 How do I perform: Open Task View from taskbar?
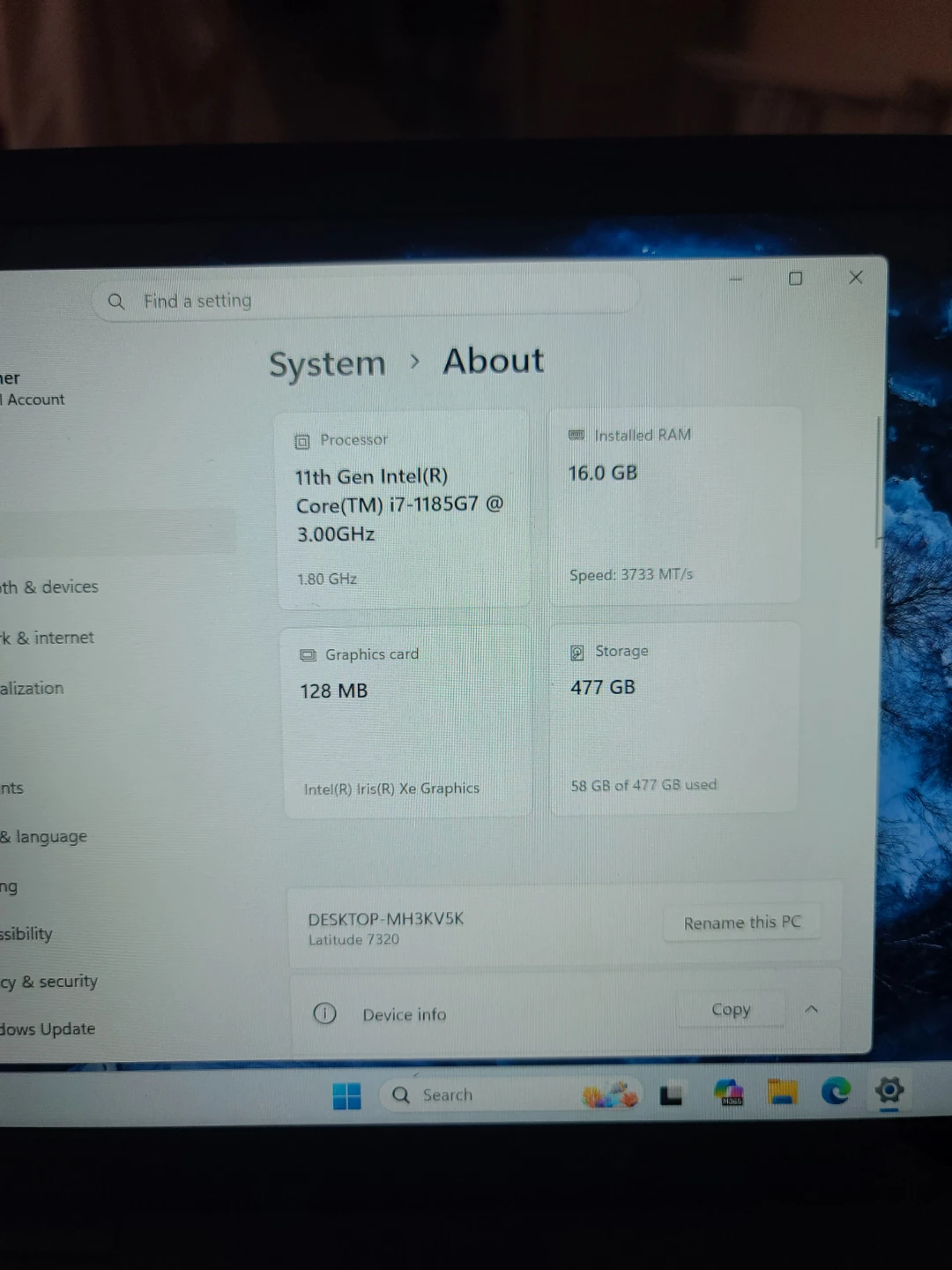tap(671, 1095)
